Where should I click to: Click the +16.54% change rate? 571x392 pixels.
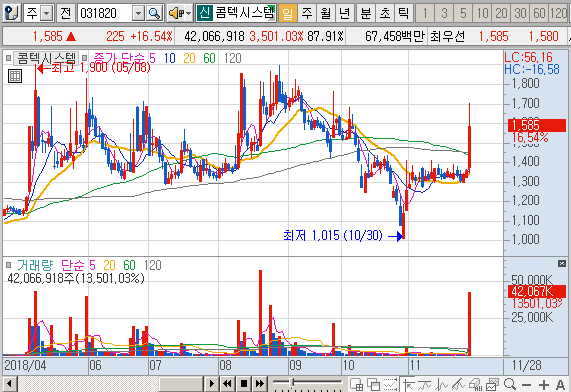click(151, 36)
